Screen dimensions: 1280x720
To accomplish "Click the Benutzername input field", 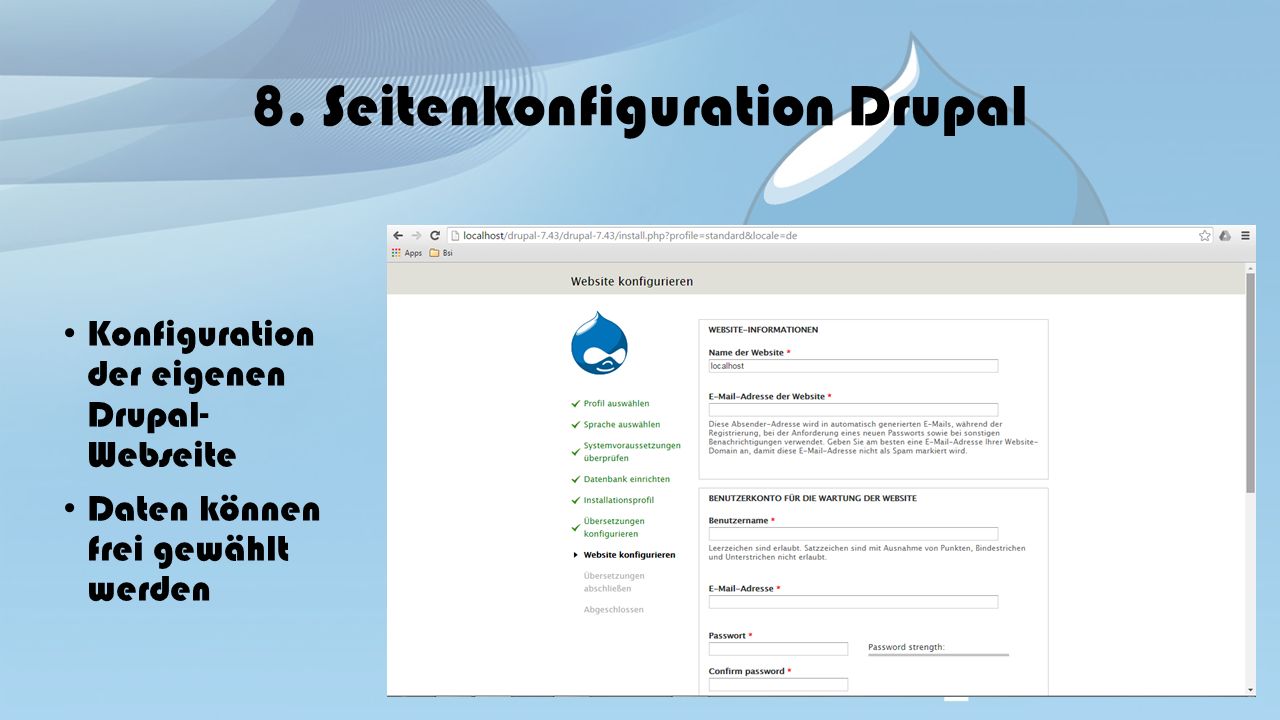I will click(853, 534).
